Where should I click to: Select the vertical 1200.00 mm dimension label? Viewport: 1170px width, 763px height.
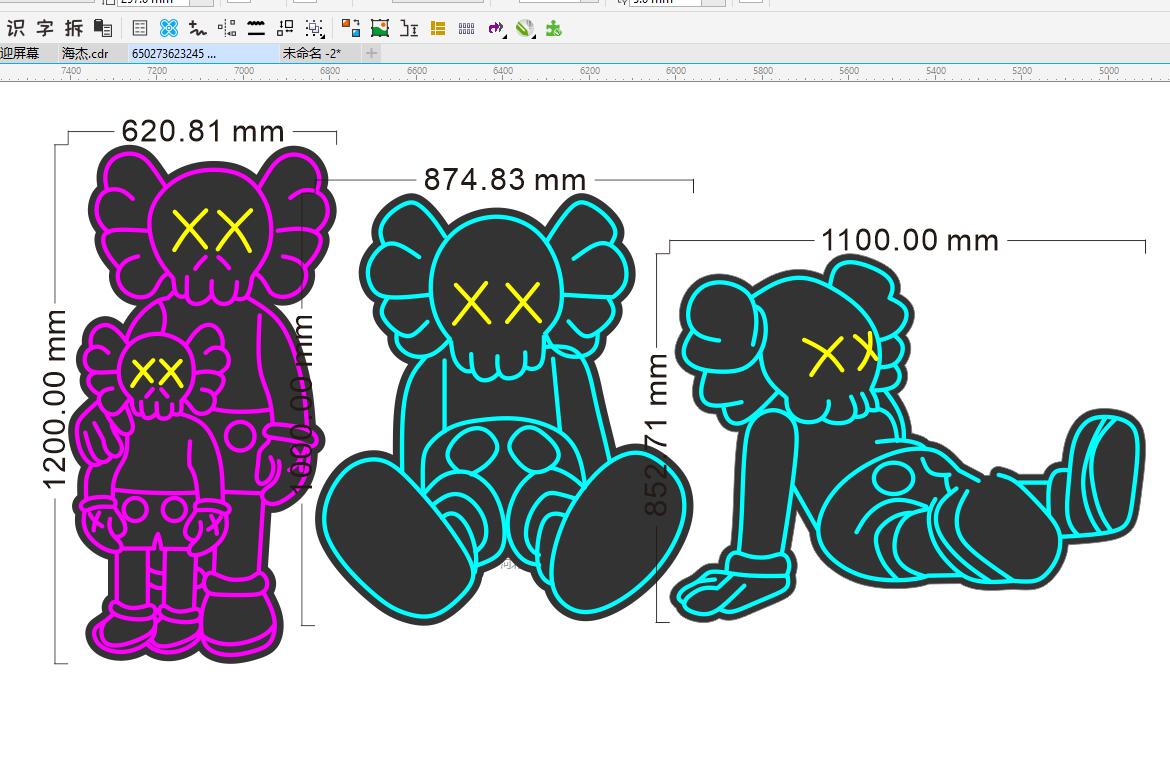[54, 398]
